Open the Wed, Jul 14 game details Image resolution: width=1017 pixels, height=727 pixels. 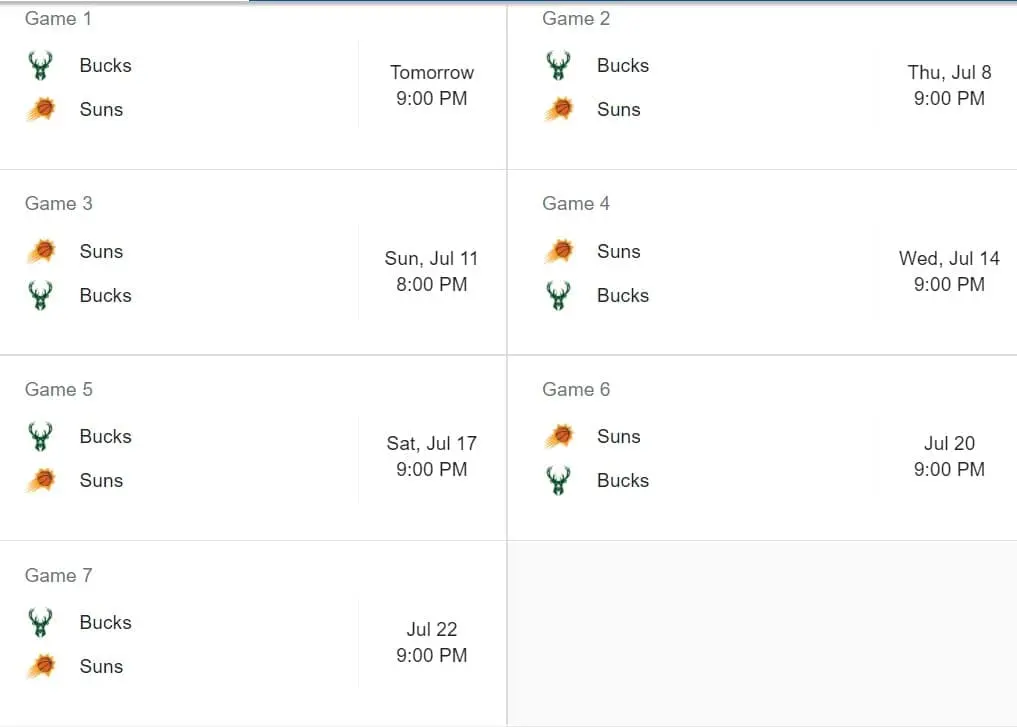tap(949, 271)
